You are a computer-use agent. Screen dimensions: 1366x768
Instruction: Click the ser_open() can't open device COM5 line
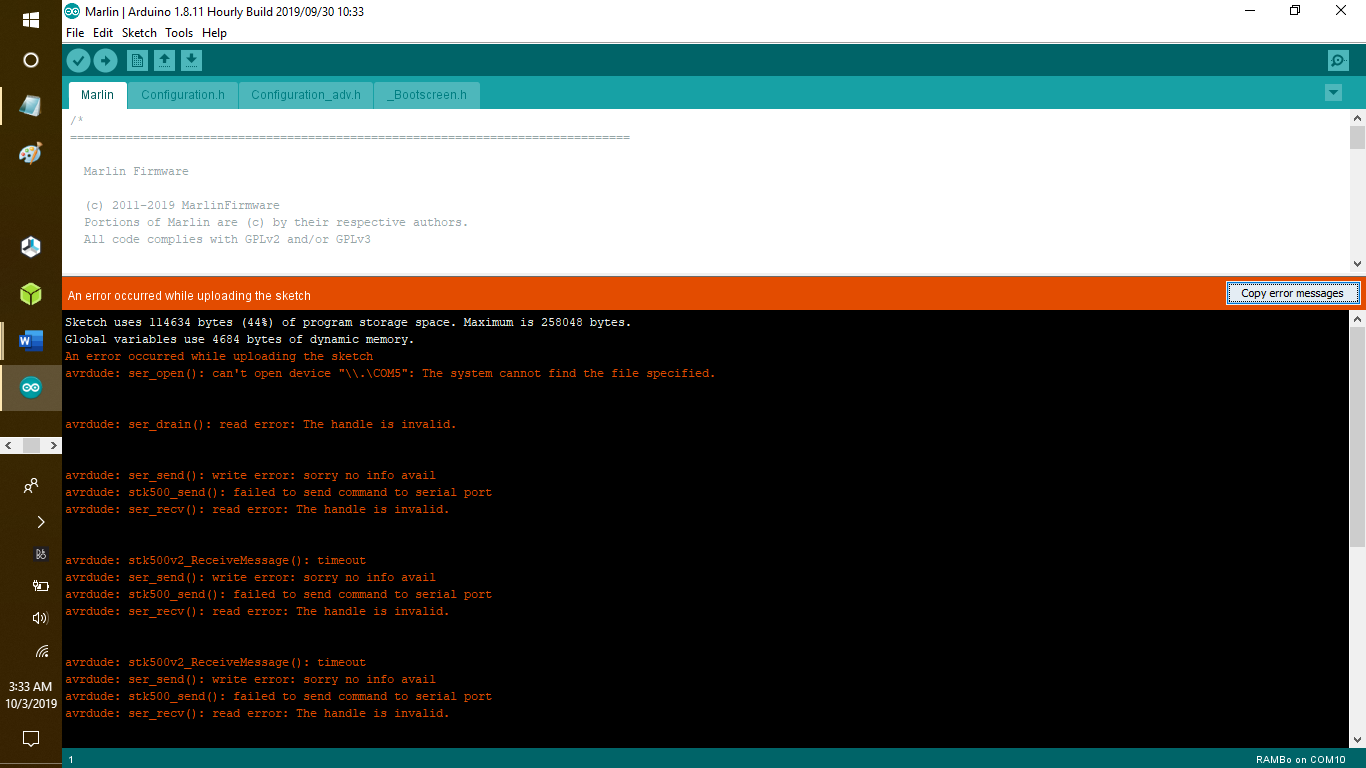(390, 373)
